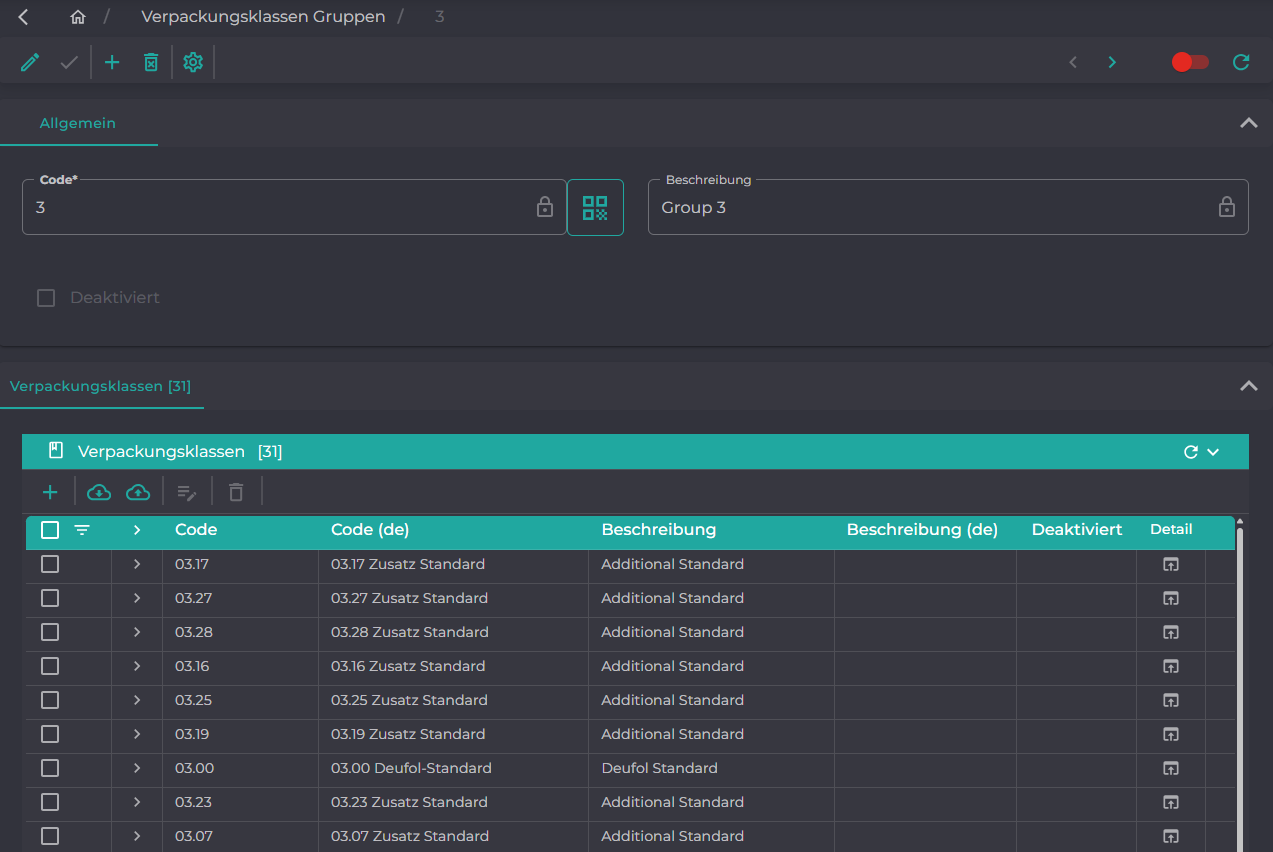Image resolution: width=1273 pixels, height=852 pixels.
Task: Click the pencil edit icon in top toolbar
Action: pyautogui.click(x=30, y=62)
